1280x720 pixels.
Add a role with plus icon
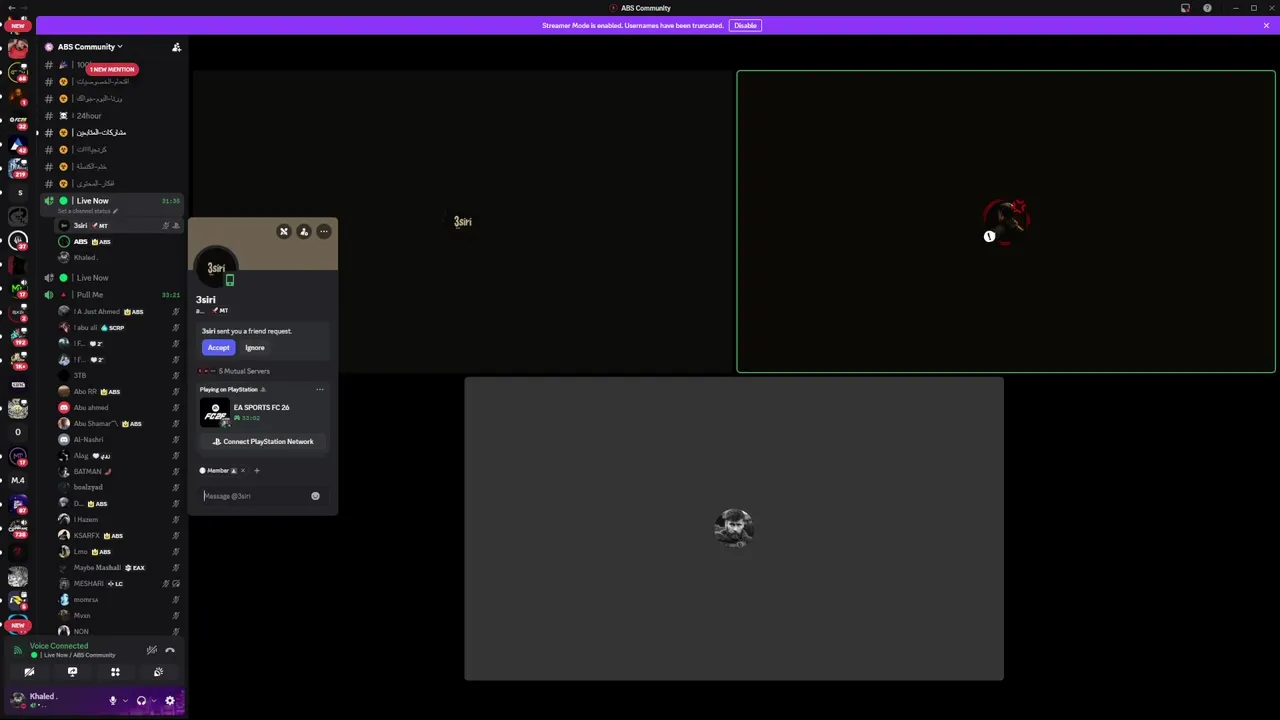tap(256, 471)
